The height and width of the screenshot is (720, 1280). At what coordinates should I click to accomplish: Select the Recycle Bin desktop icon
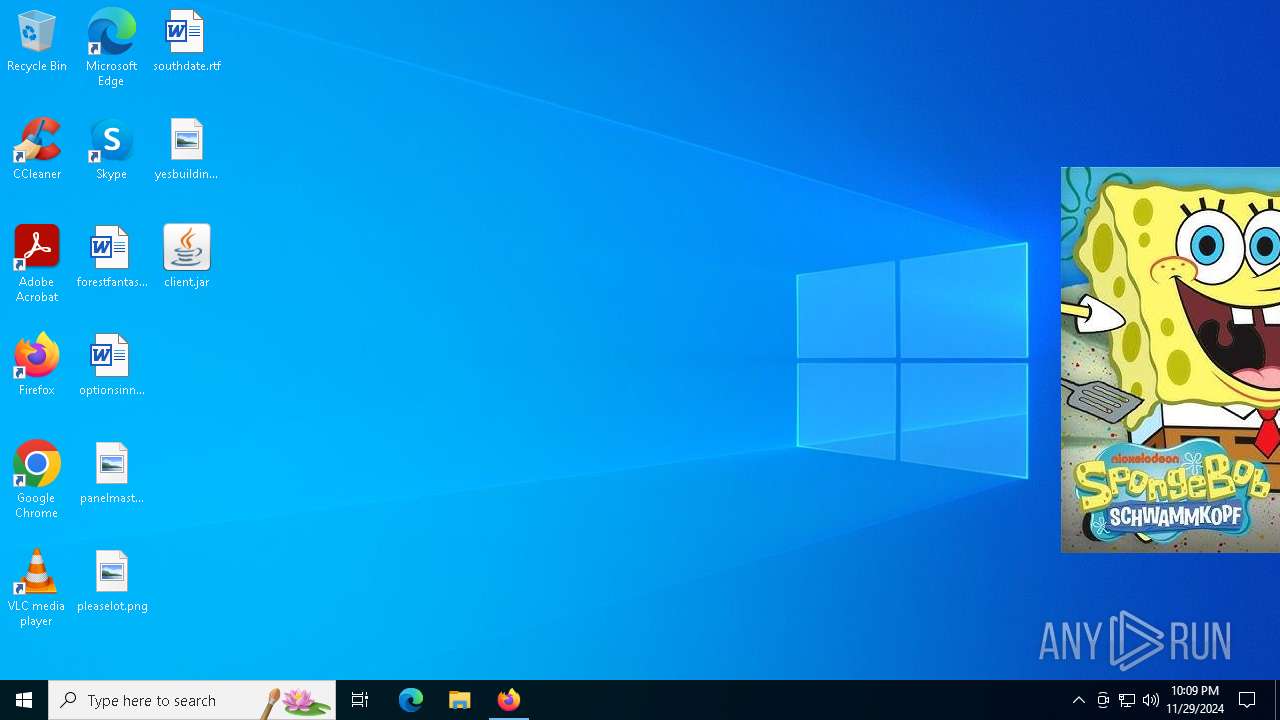pyautogui.click(x=37, y=42)
